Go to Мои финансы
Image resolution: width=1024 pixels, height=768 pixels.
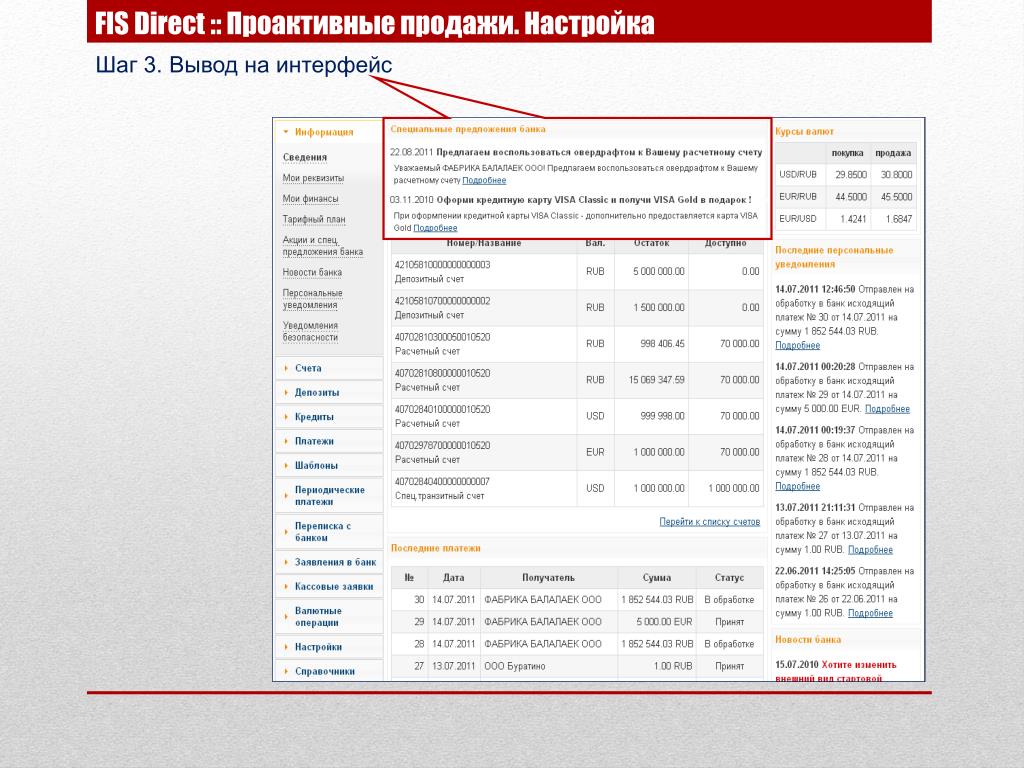click(311, 199)
